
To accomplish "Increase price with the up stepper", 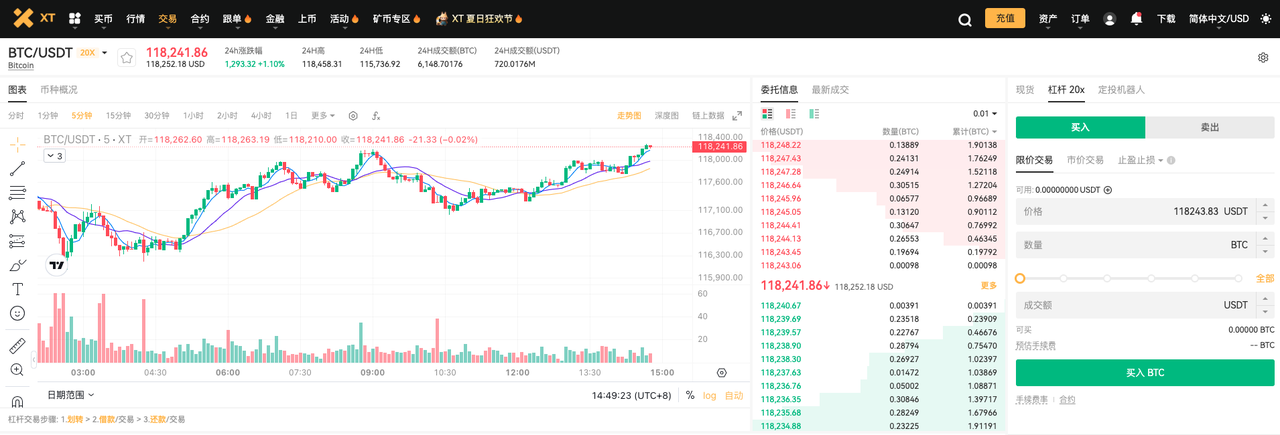I will [1267, 205].
